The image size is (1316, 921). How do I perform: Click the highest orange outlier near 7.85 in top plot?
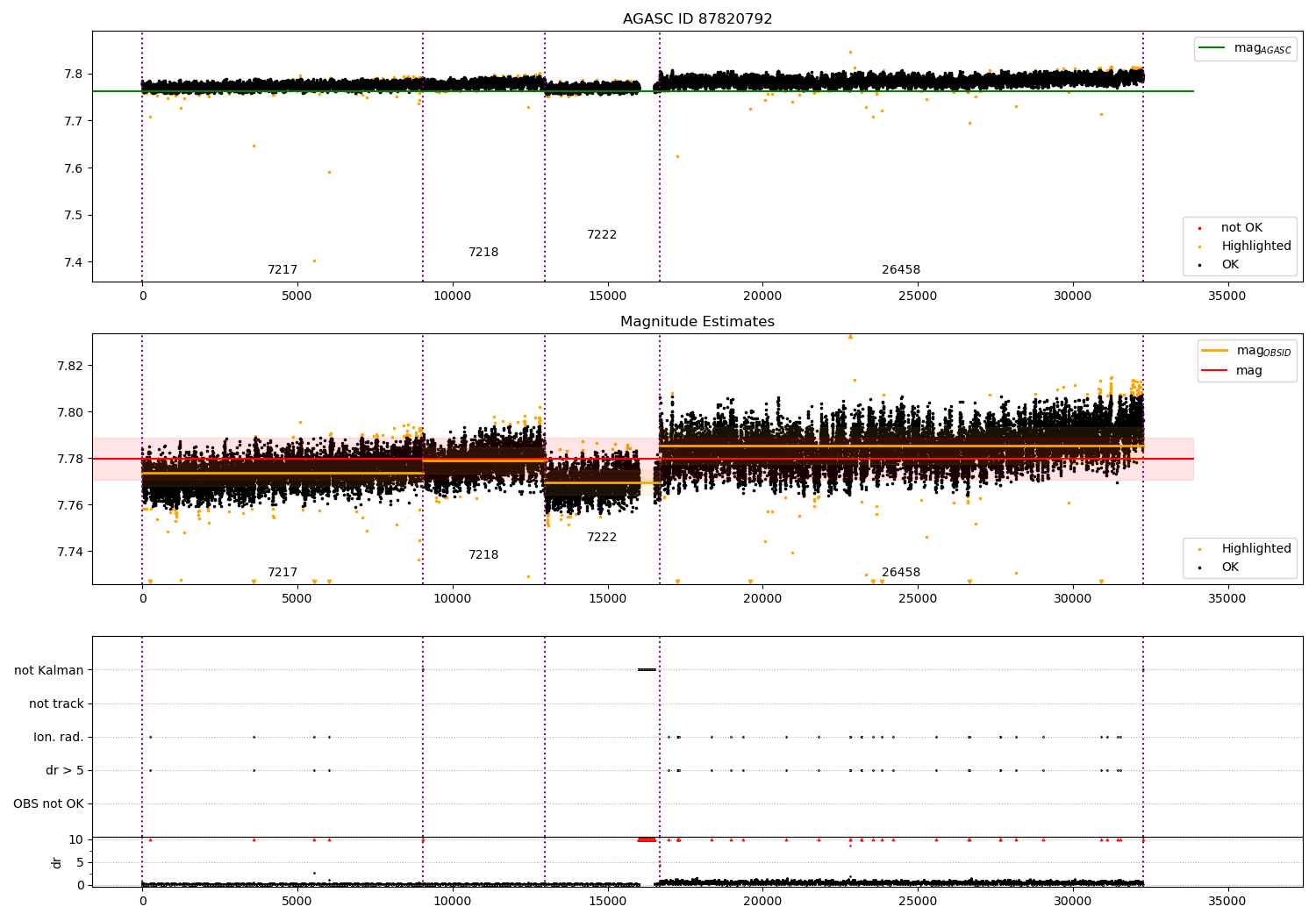[x=850, y=52]
